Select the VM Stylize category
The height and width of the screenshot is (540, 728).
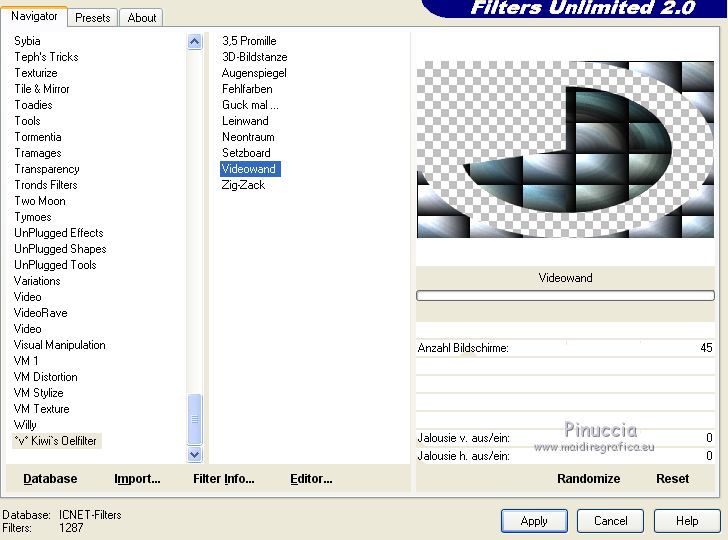pyautogui.click(x=39, y=393)
